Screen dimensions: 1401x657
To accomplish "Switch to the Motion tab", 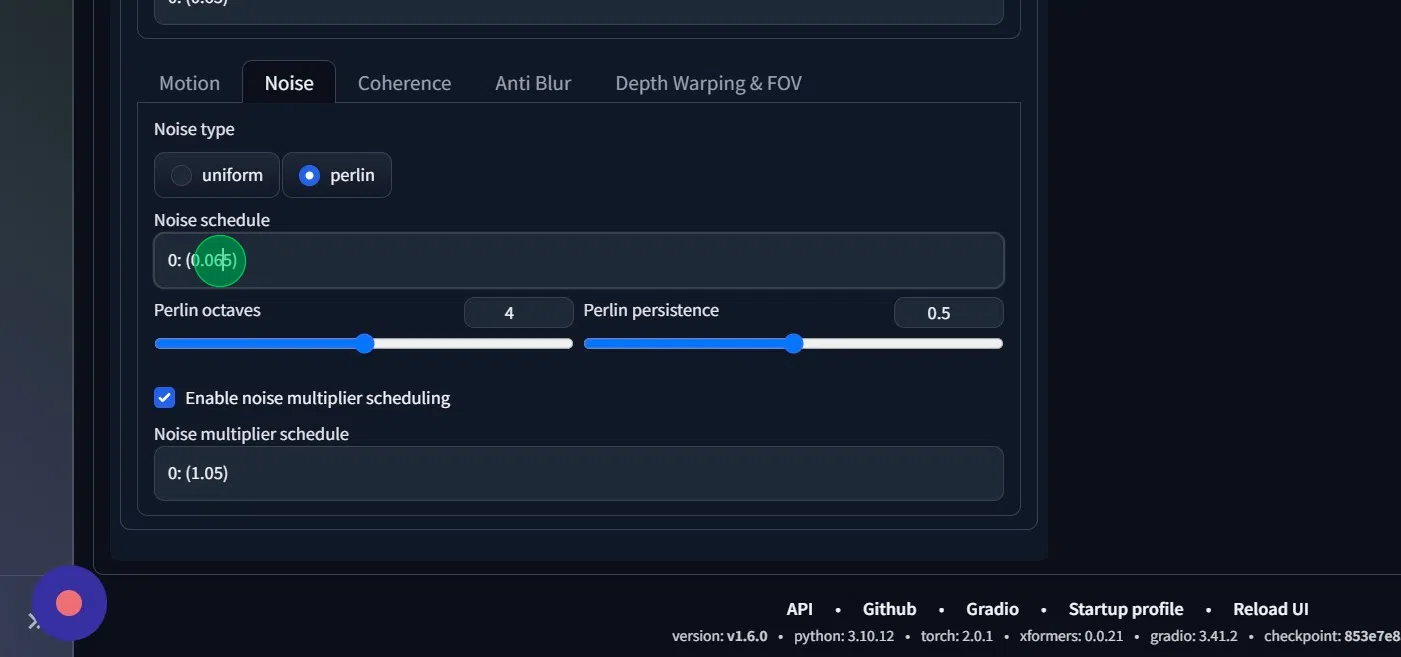I will click(x=189, y=83).
